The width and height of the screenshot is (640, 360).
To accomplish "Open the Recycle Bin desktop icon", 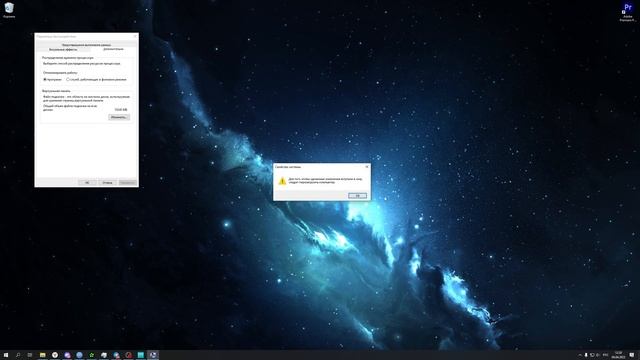I will click(x=9, y=10).
